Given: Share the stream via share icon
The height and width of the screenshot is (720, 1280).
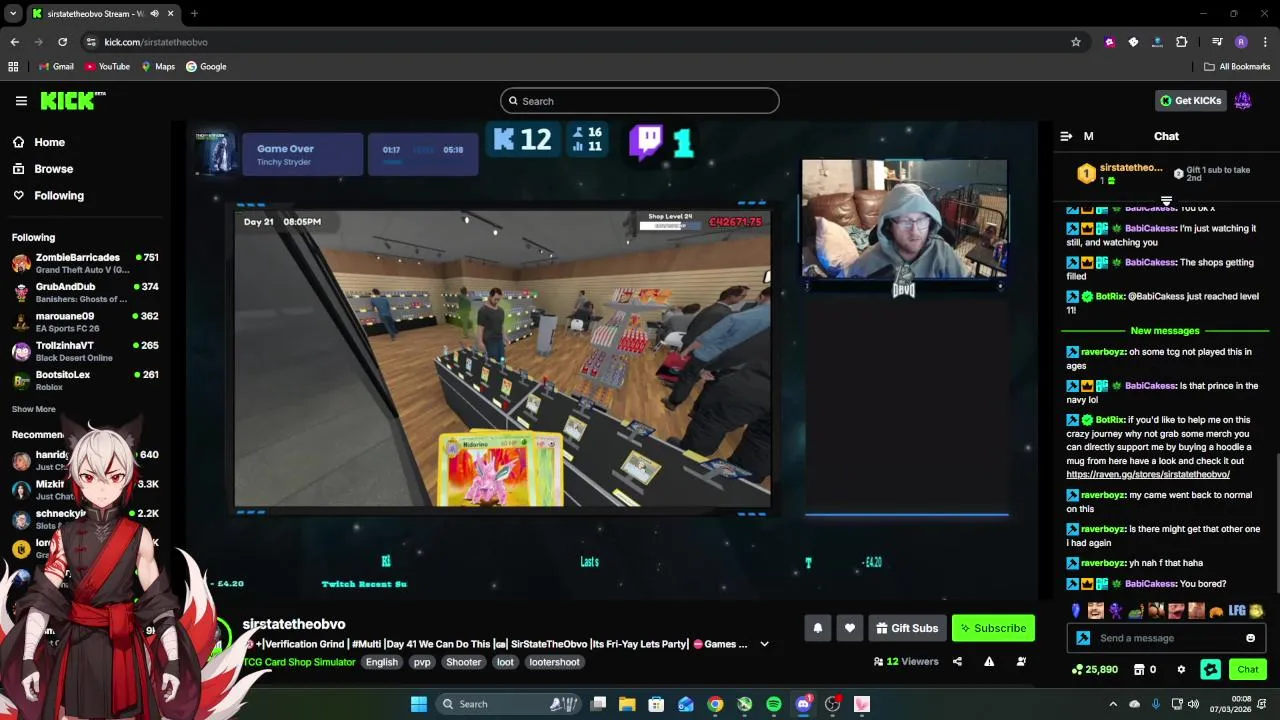Looking at the screenshot, I should click(x=957, y=661).
